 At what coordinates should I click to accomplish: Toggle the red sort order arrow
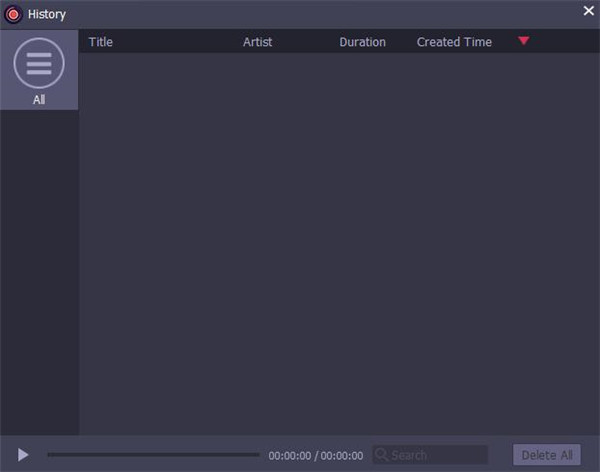523,41
